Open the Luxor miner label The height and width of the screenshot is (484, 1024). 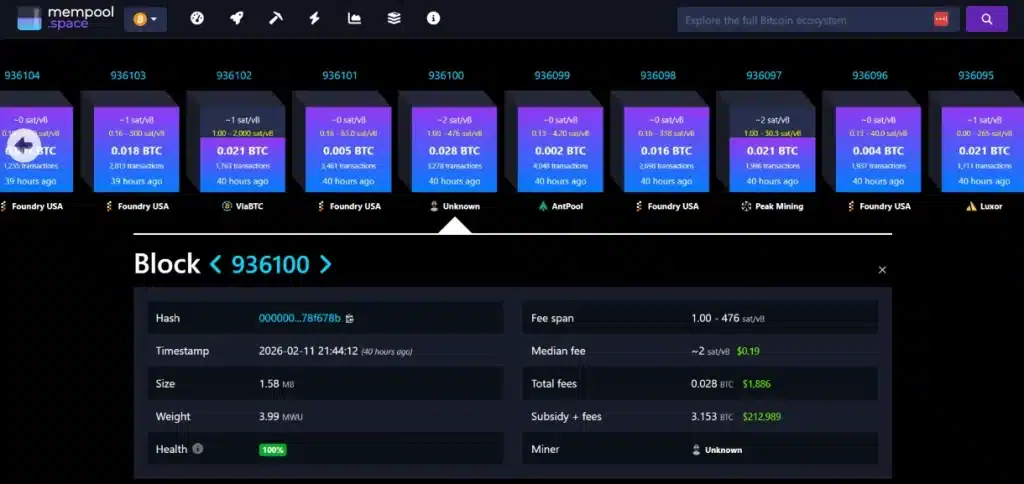tap(991, 206)
